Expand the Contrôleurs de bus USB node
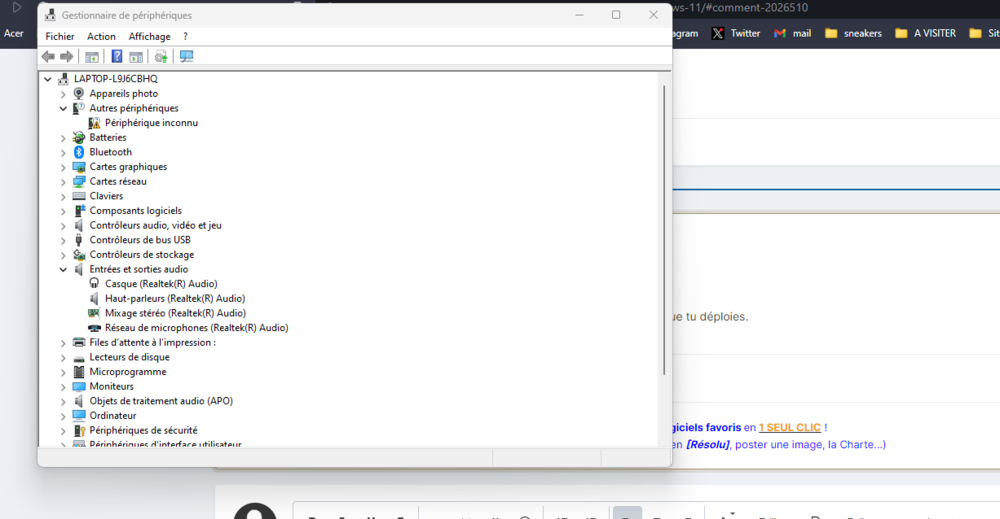The width and height of the screenshot is (1000, 519). pyautogui.click(x=63, y=240)
